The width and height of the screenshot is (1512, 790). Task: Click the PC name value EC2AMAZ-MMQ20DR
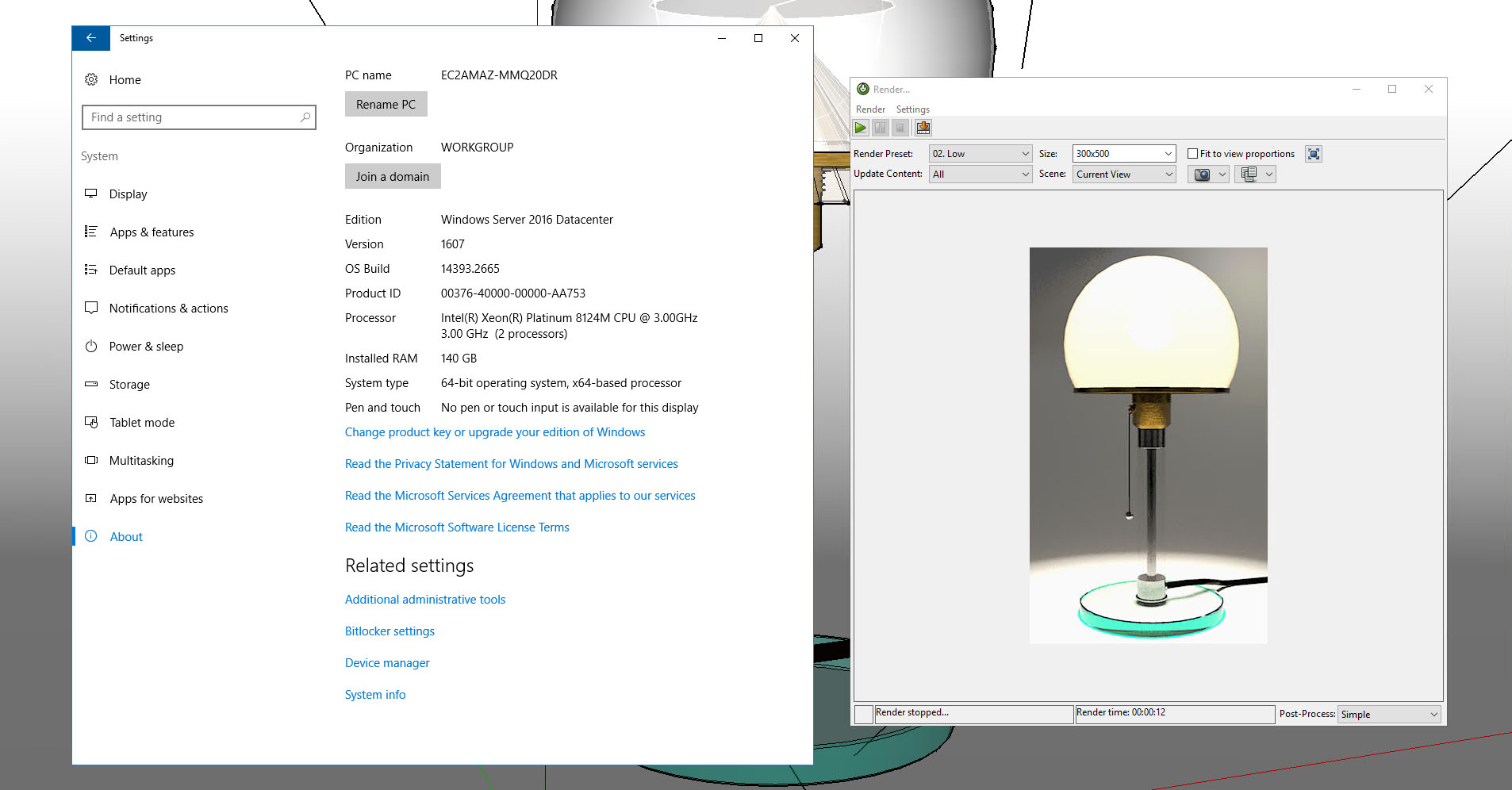(x=499, y=75)
